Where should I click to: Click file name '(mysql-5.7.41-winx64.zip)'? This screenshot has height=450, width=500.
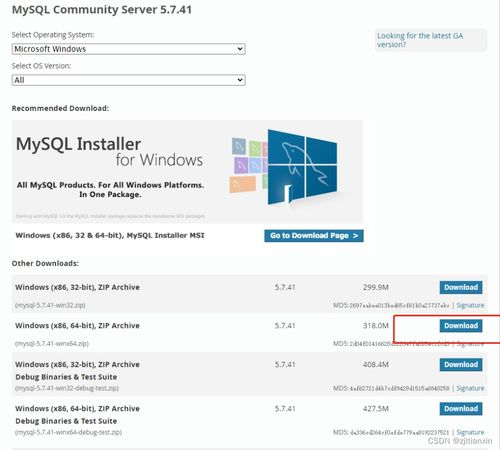tap(52, 344)
